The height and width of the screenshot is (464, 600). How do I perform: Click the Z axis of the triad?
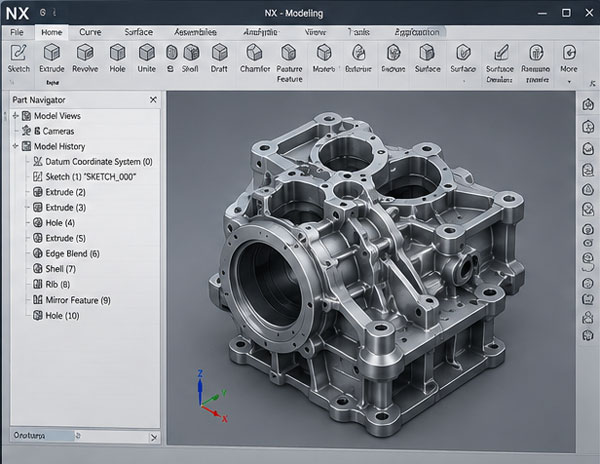click(x=200, y=387)
